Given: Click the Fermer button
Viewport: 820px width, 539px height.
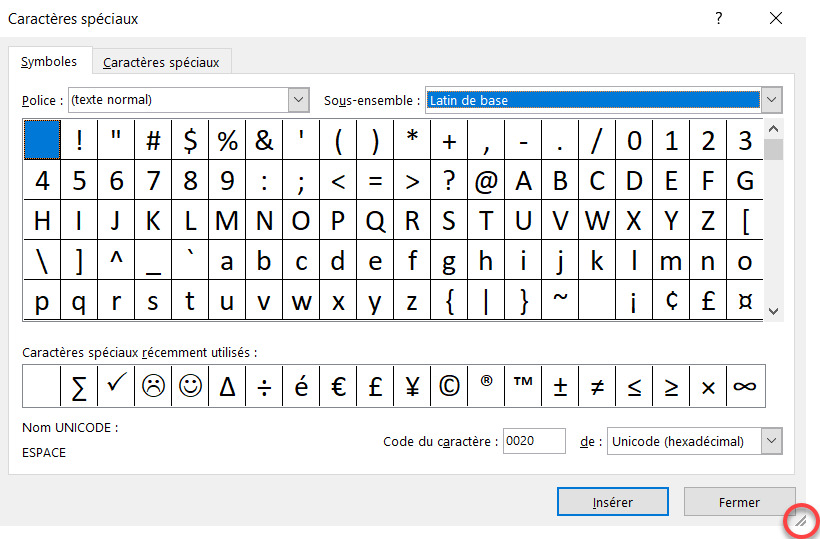Looking at the screenshot, I should (739, 502).
